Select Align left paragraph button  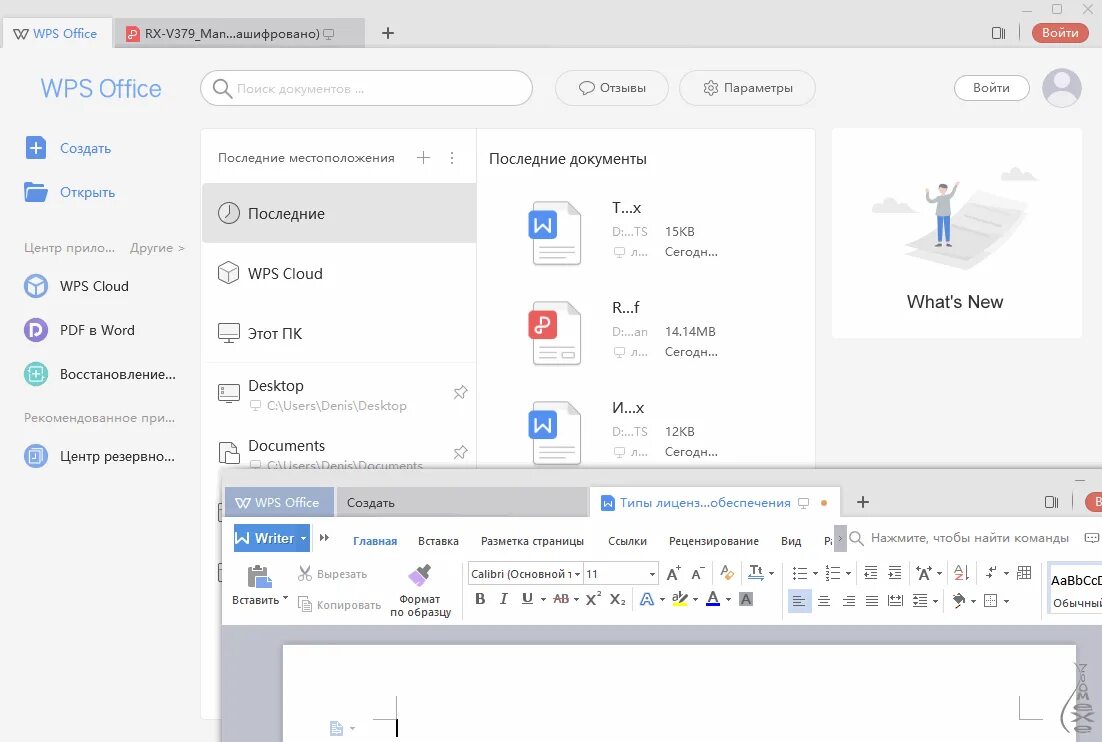click(799, 601)
